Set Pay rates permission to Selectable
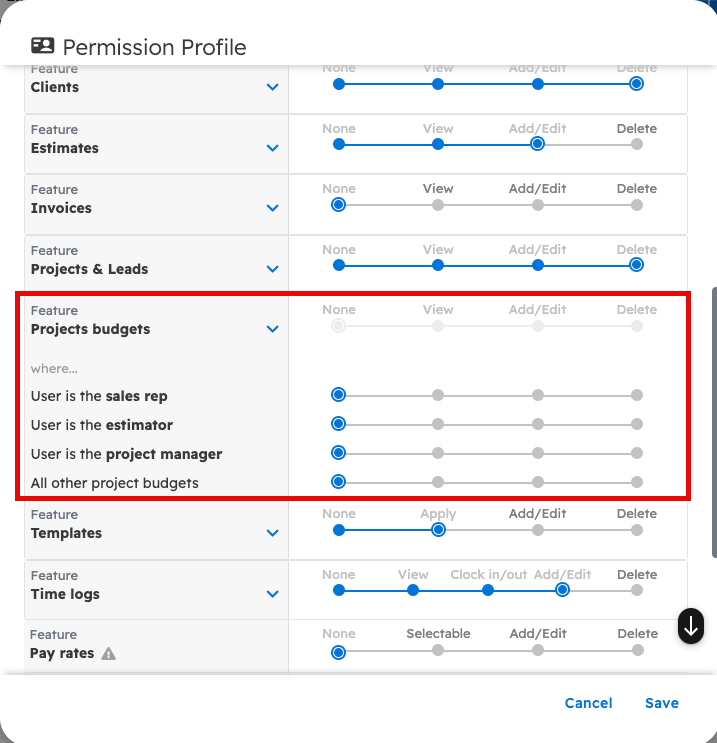 [x=438, y=650]
